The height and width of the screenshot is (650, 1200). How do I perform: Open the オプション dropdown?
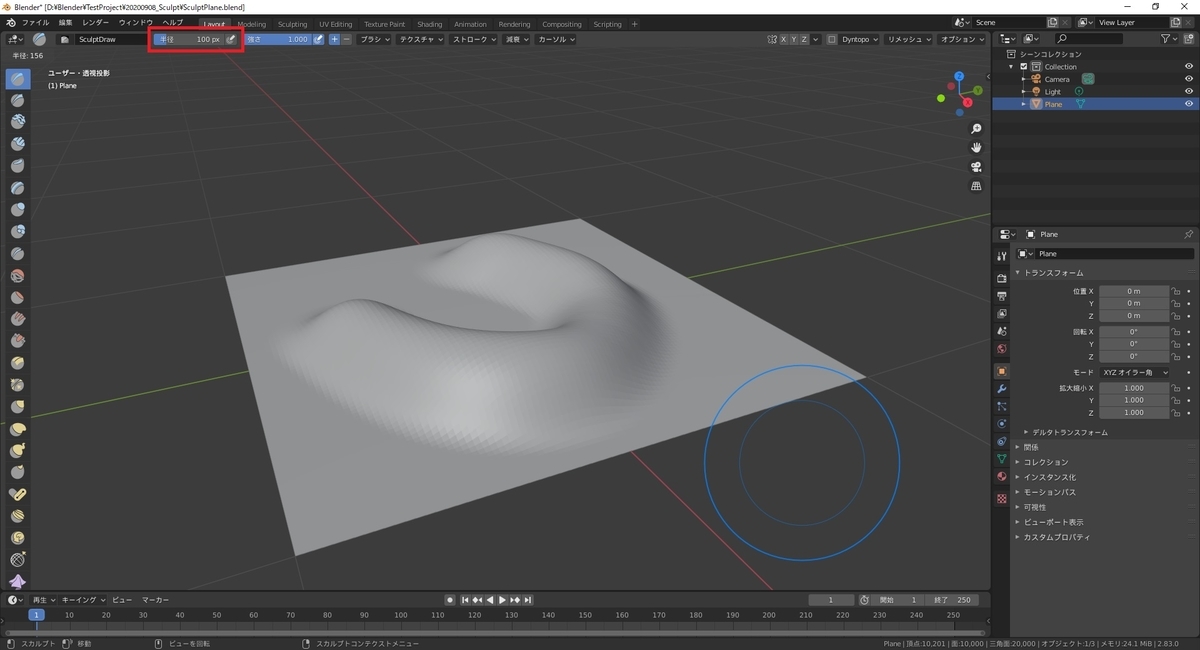[962, 39]
